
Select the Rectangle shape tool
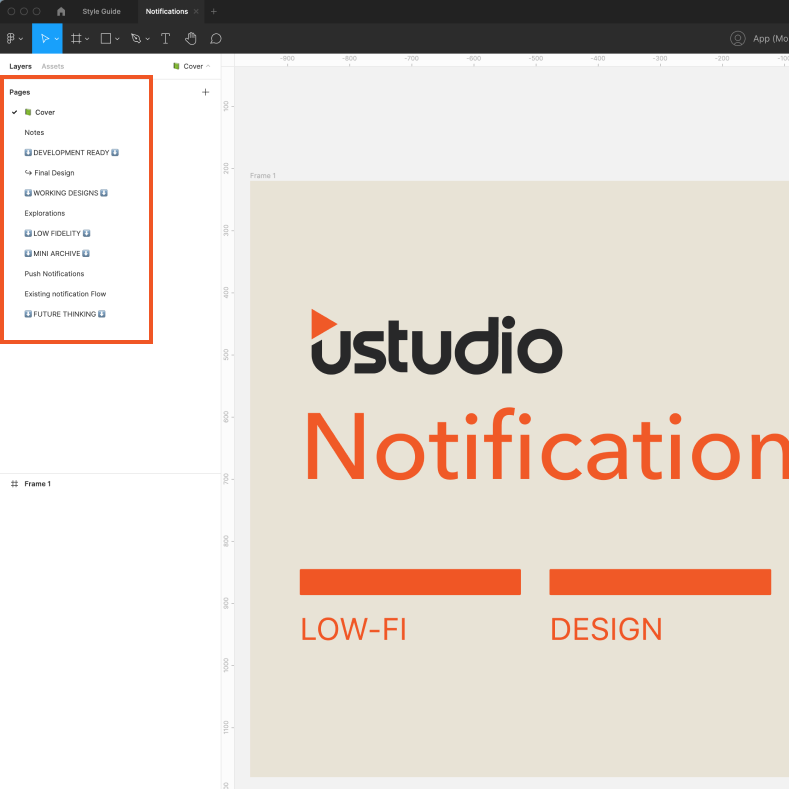coord(106,38)
